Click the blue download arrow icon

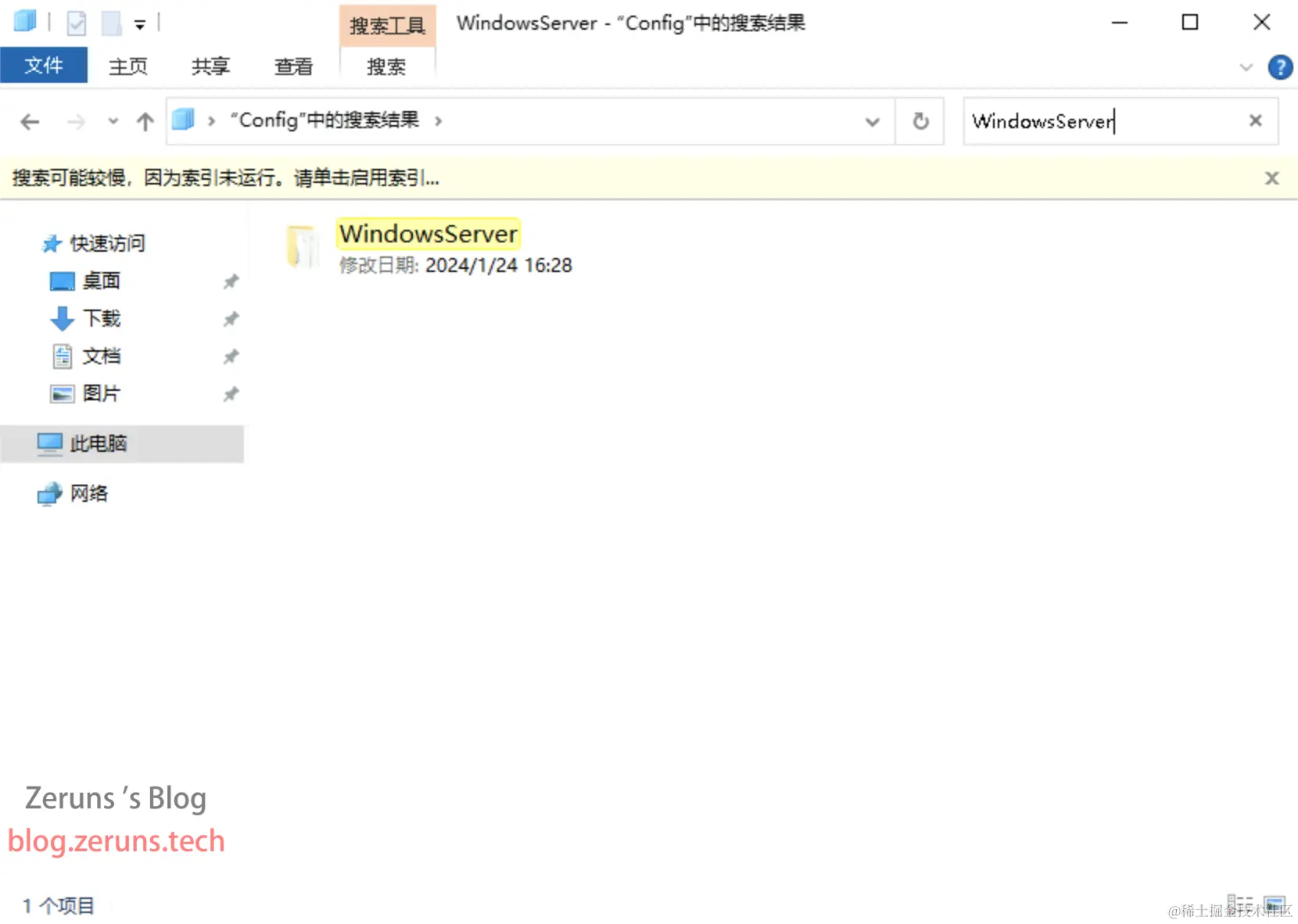tap(62, 319)
